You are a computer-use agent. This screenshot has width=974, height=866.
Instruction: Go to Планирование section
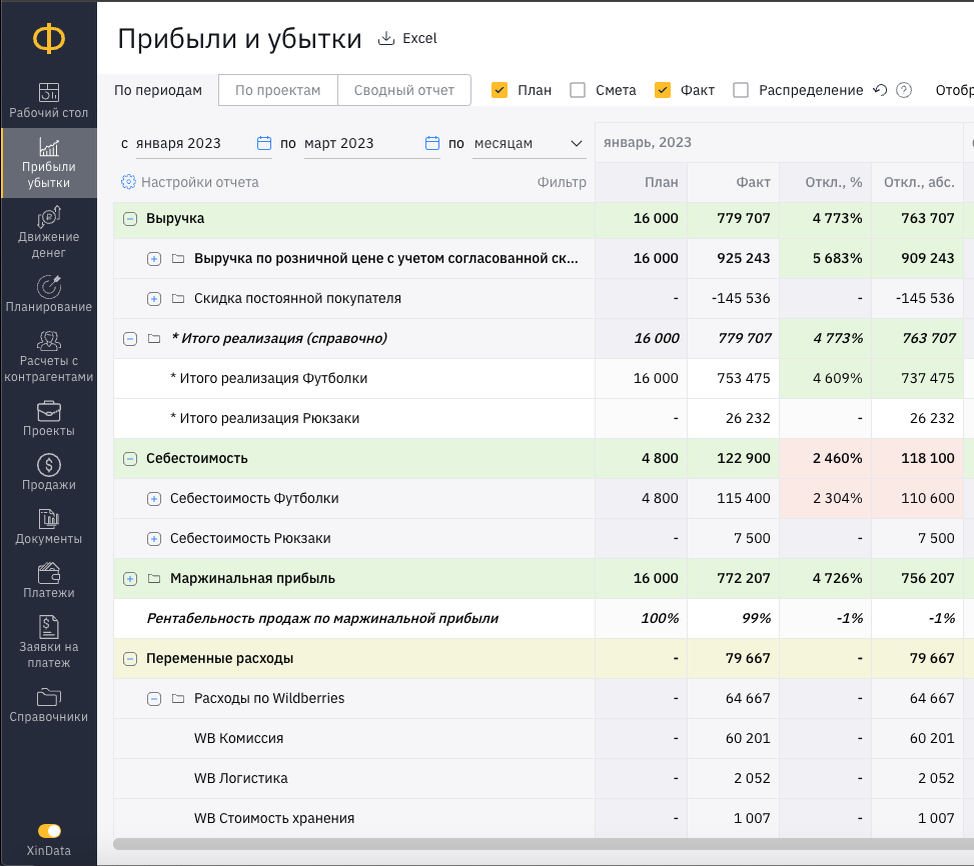coord(48,295)
